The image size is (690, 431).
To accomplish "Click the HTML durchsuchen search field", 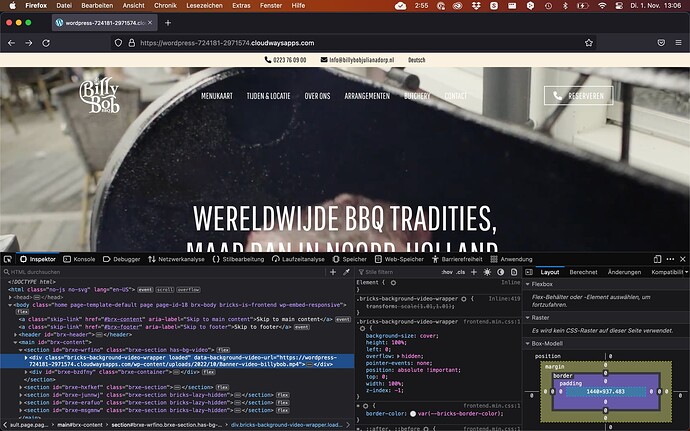I will [163, 272].
